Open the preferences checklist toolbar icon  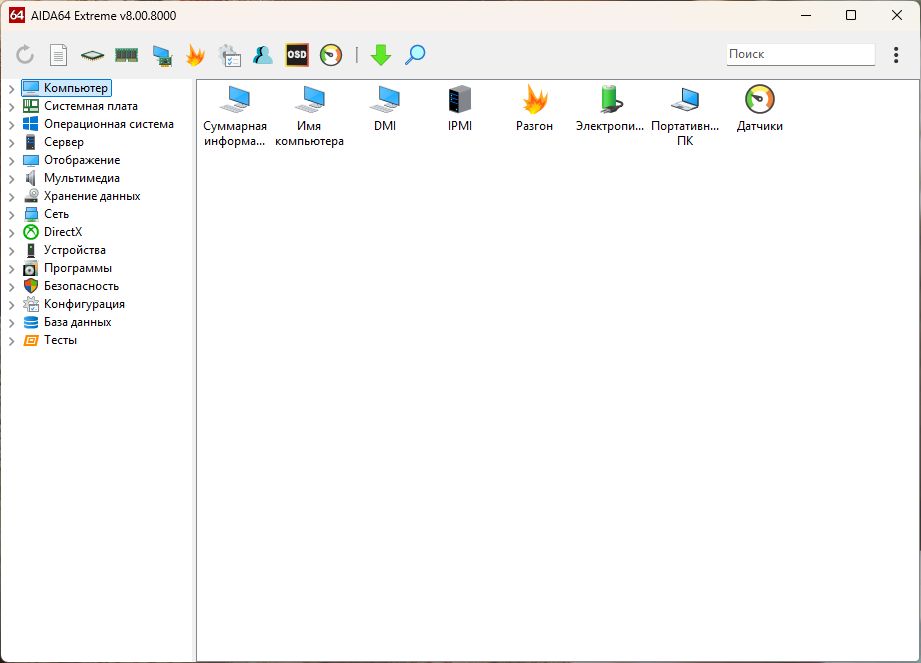229,55
